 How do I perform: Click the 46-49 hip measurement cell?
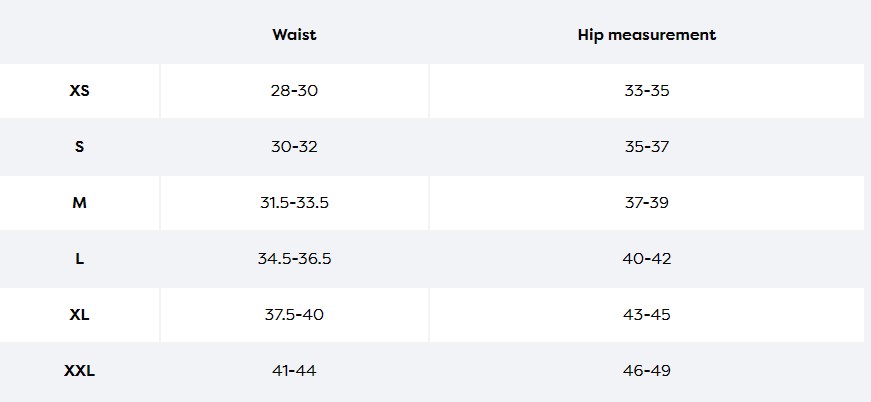pos(646,370)
